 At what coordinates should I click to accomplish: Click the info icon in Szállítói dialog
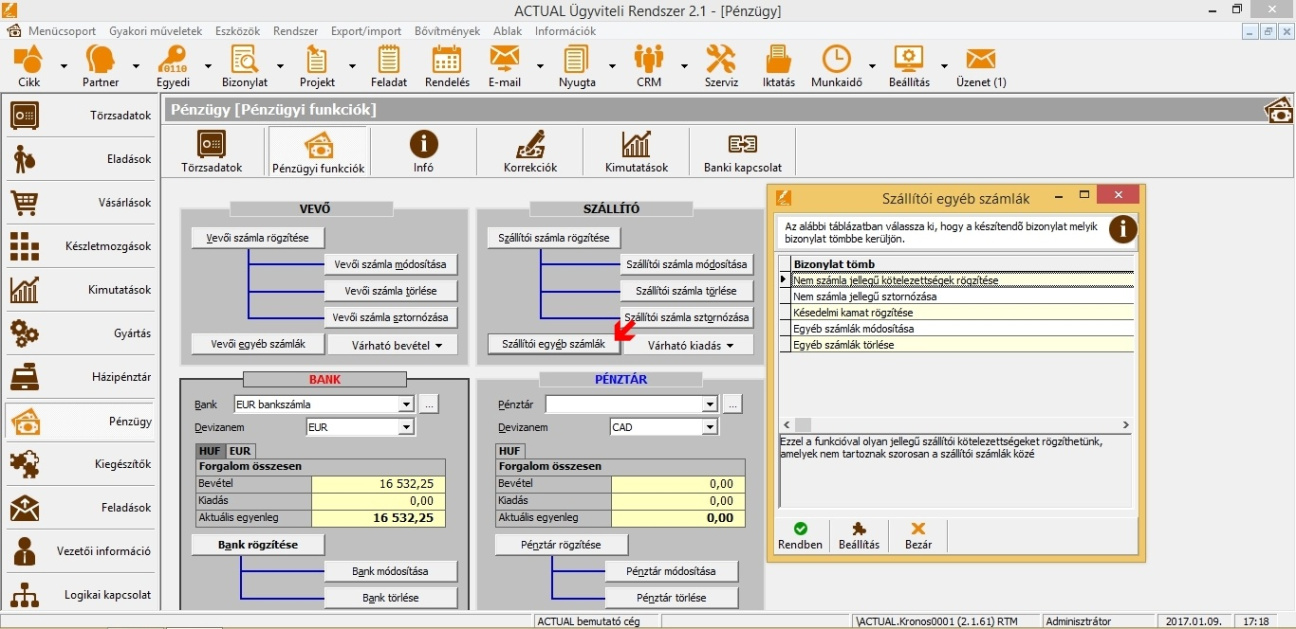coord(1122,229)
